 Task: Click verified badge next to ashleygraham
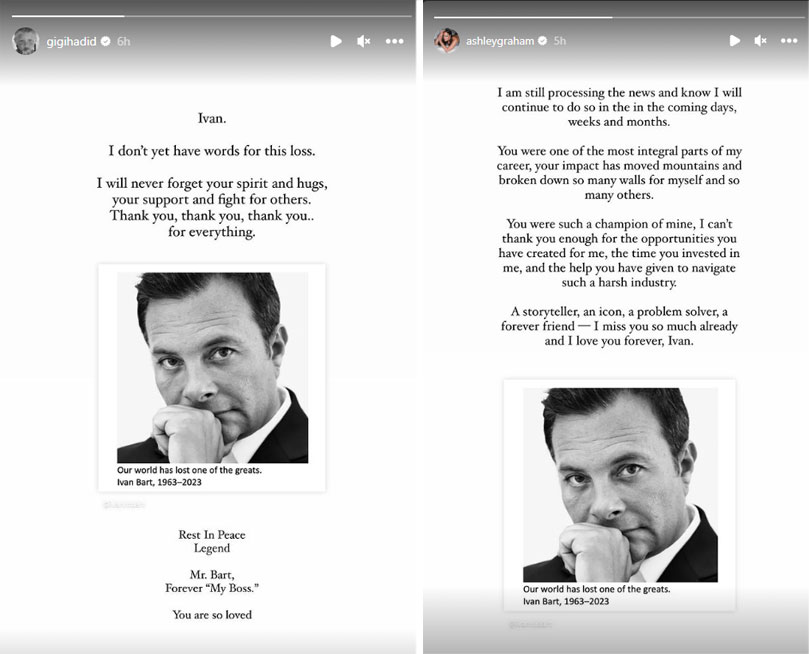pos(543,41)
